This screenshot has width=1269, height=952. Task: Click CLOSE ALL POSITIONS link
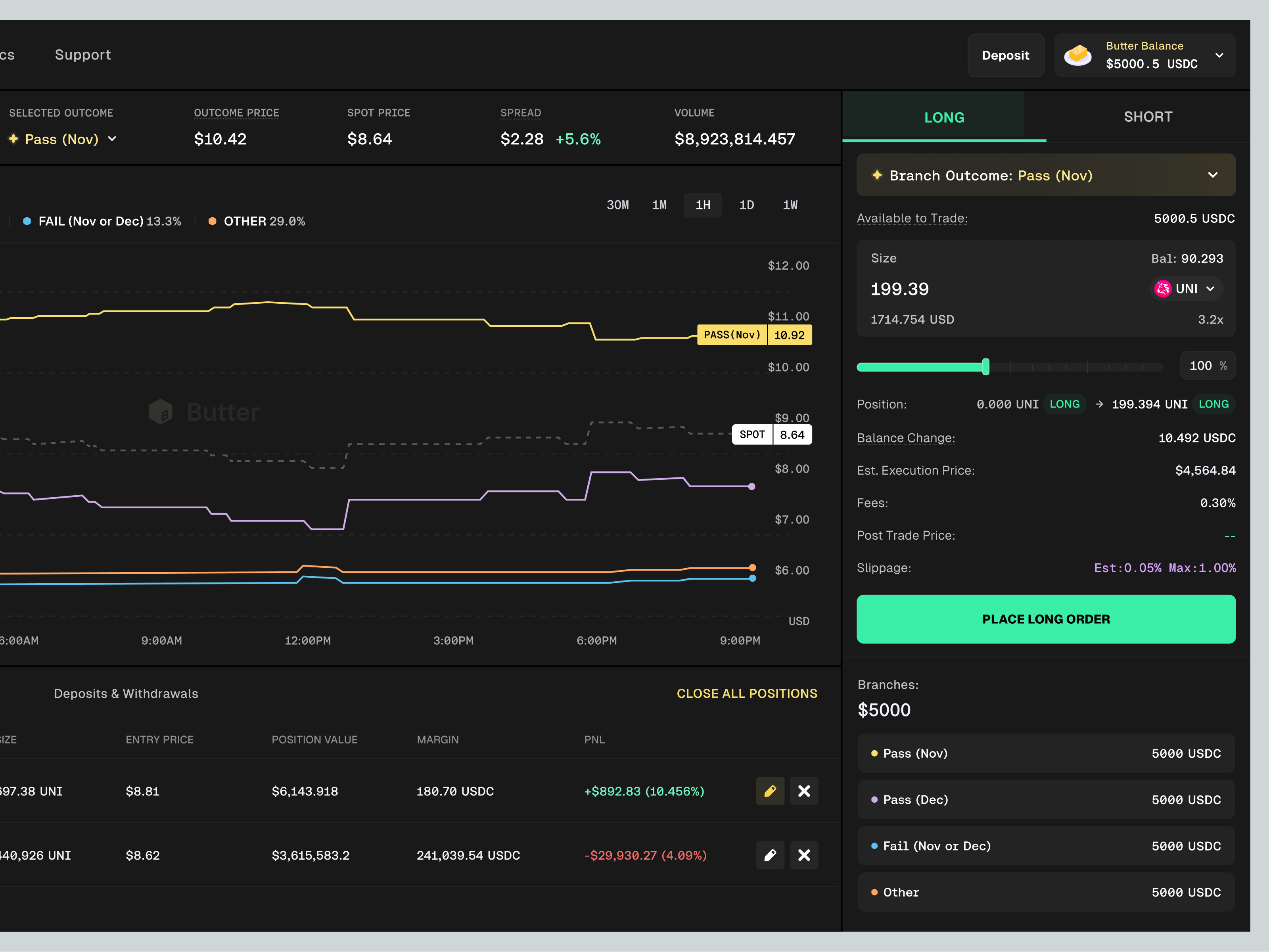pyautogui.click(x=746, y=693)
